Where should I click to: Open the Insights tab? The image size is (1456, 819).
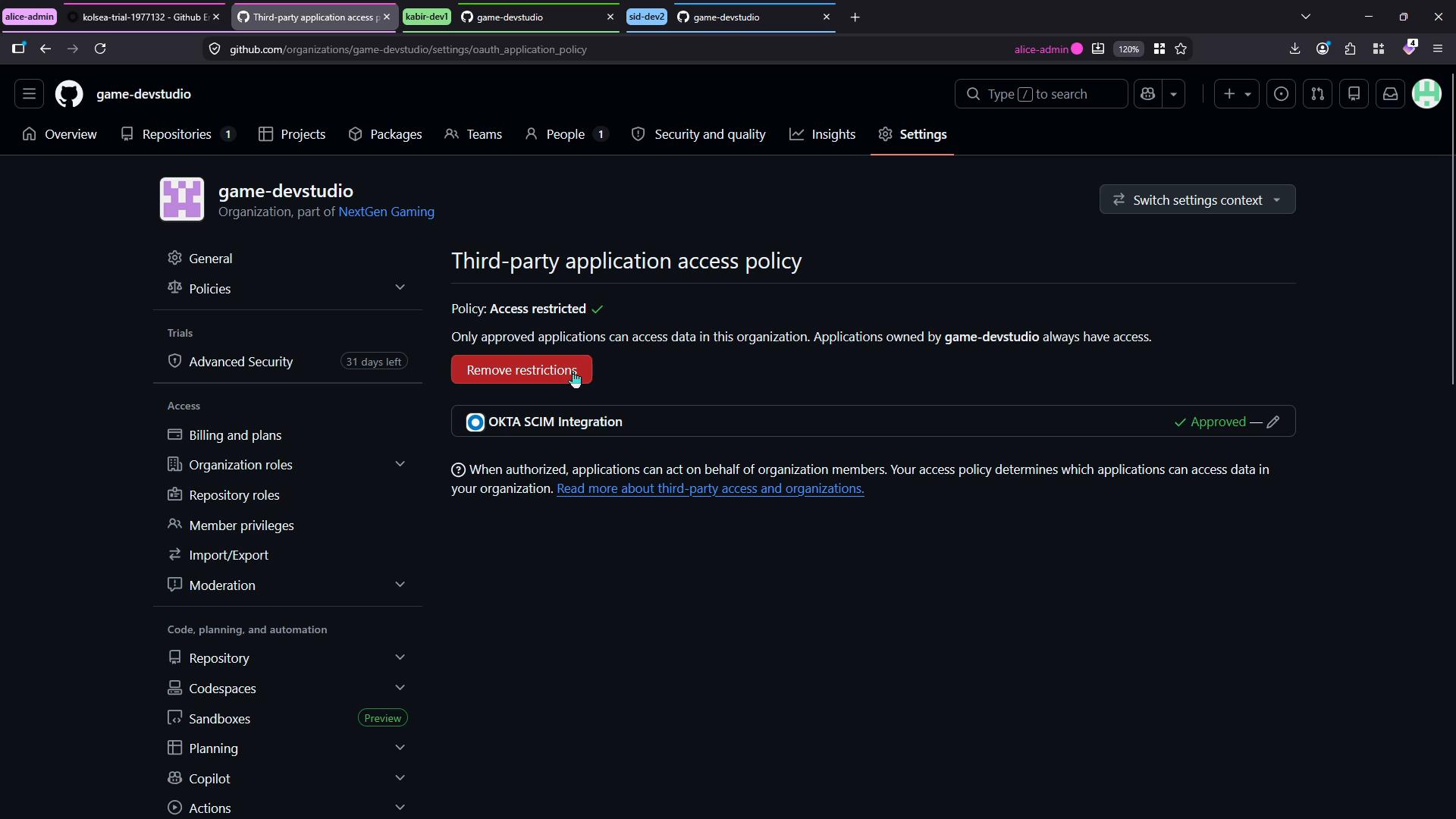tap(823, 134)
